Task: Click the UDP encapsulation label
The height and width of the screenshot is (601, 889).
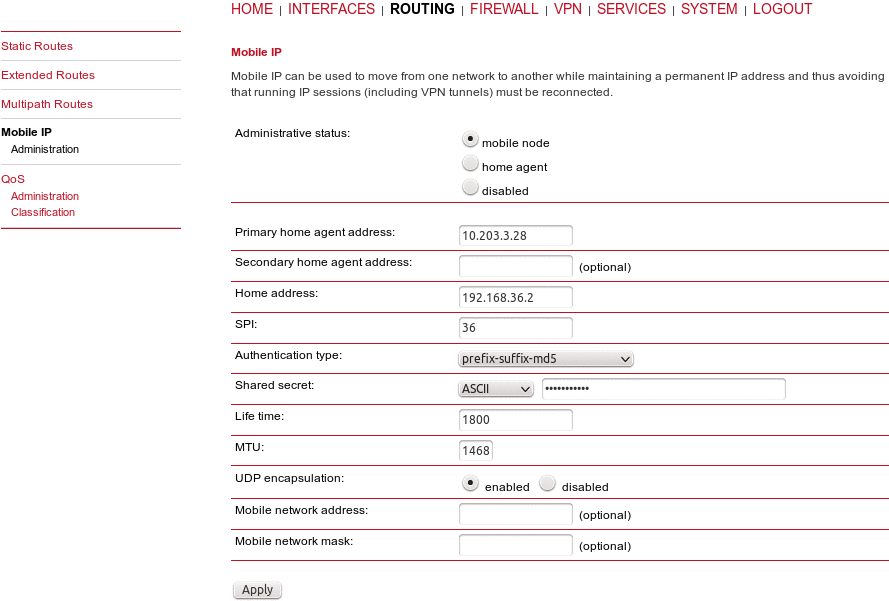Action: (x=289, y=478)
